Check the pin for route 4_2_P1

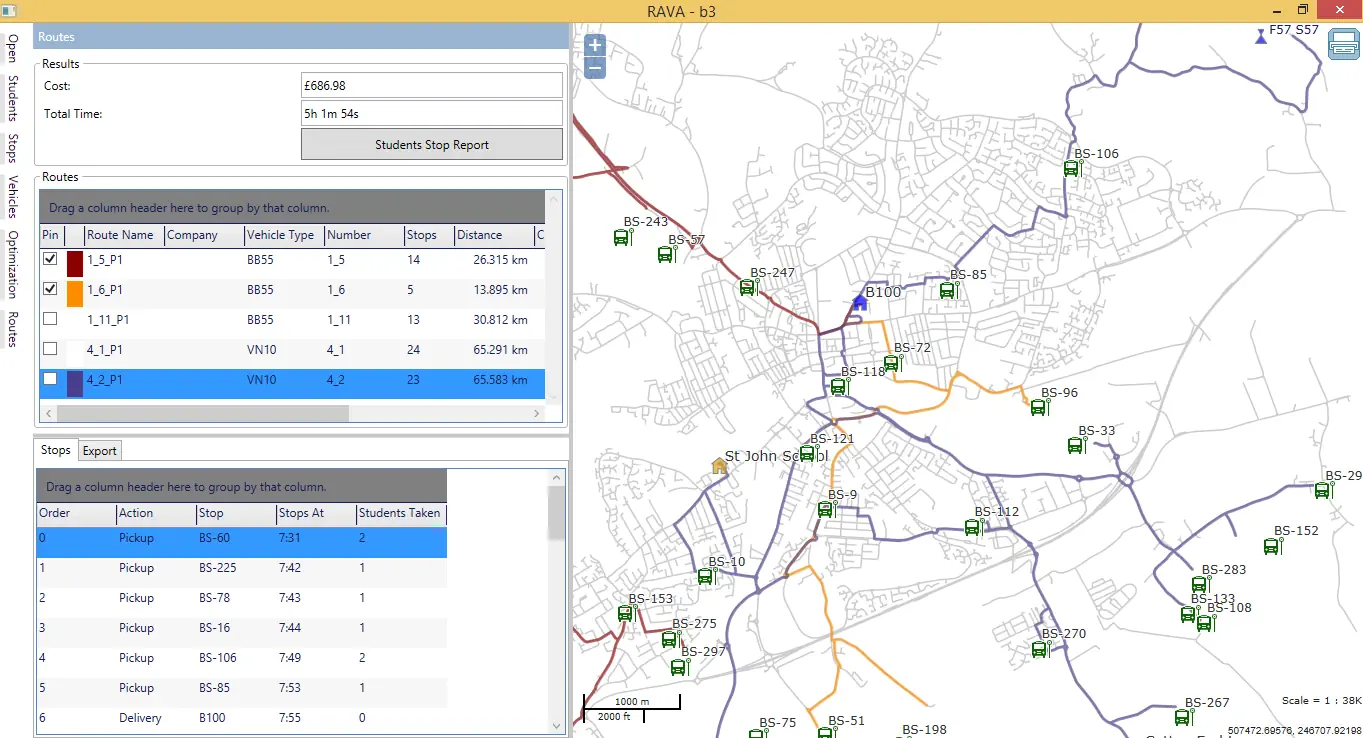(x=50, y=379)
